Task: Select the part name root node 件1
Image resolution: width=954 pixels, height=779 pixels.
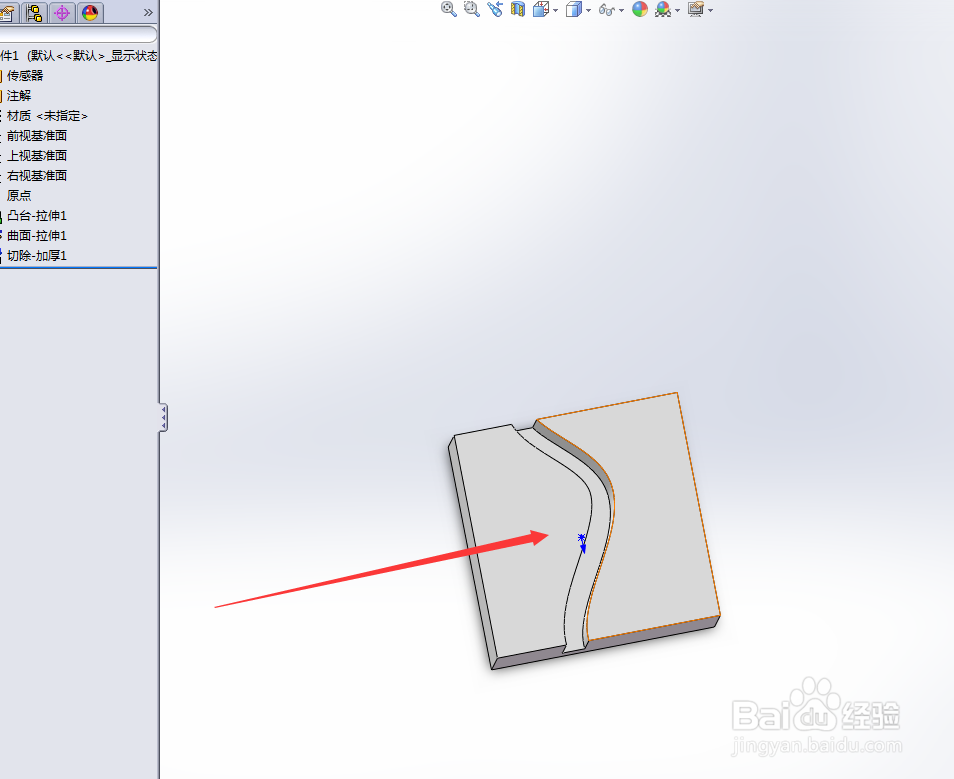Action: click(x=78, y=55)
